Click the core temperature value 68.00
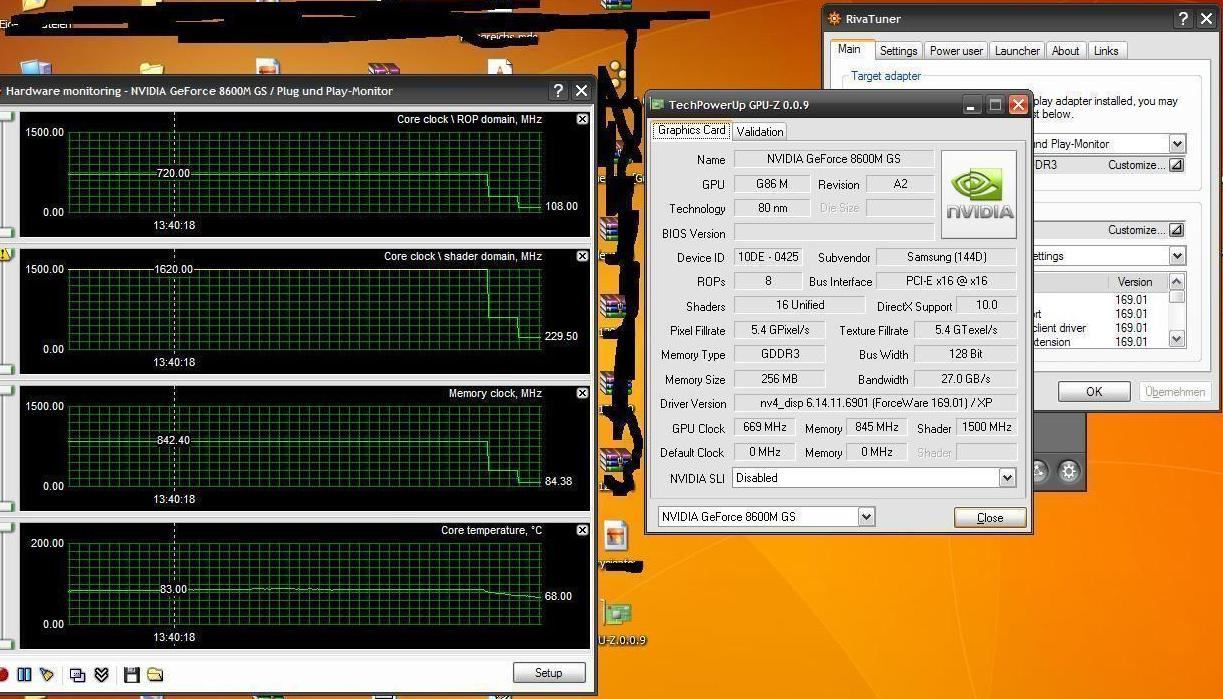The width and height of the screenshot is (1223, 699). [x=558, y=596]
